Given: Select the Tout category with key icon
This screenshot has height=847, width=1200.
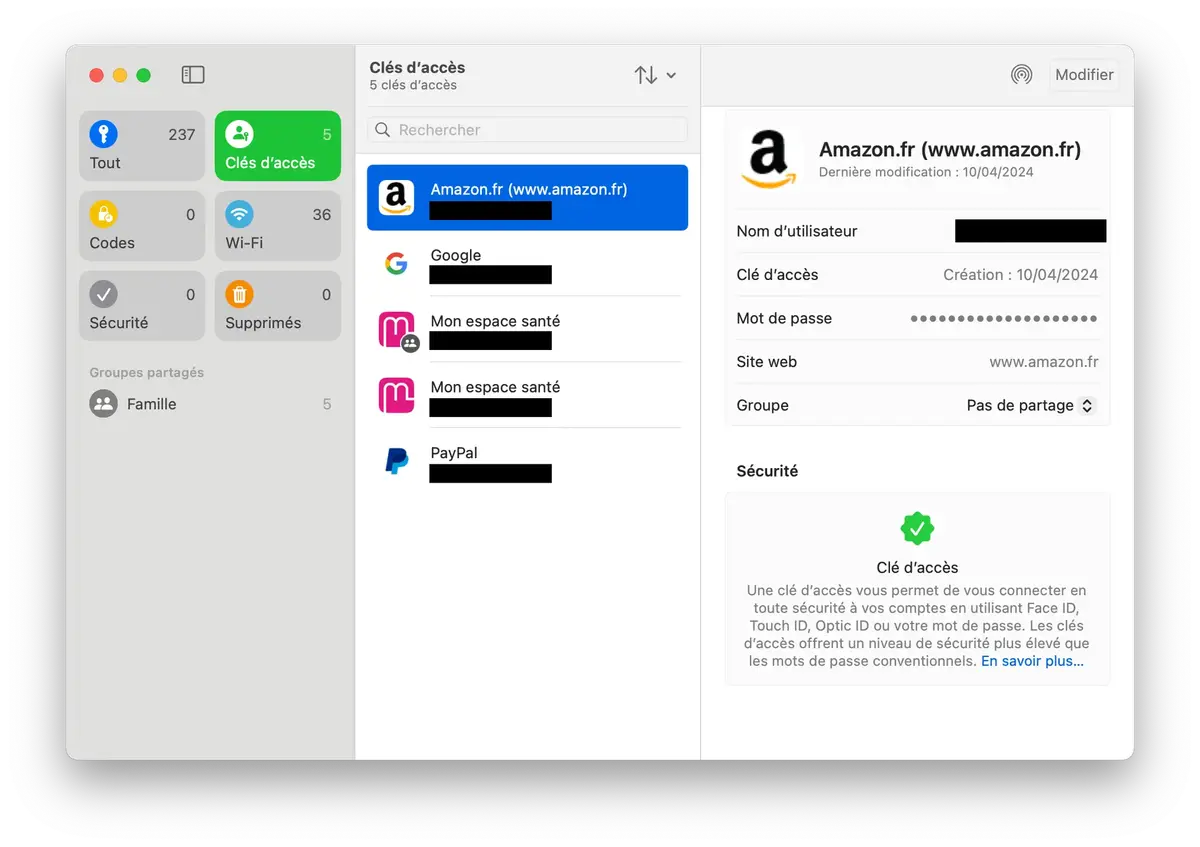Looking at the screenshot, I should tap(141, 145).
